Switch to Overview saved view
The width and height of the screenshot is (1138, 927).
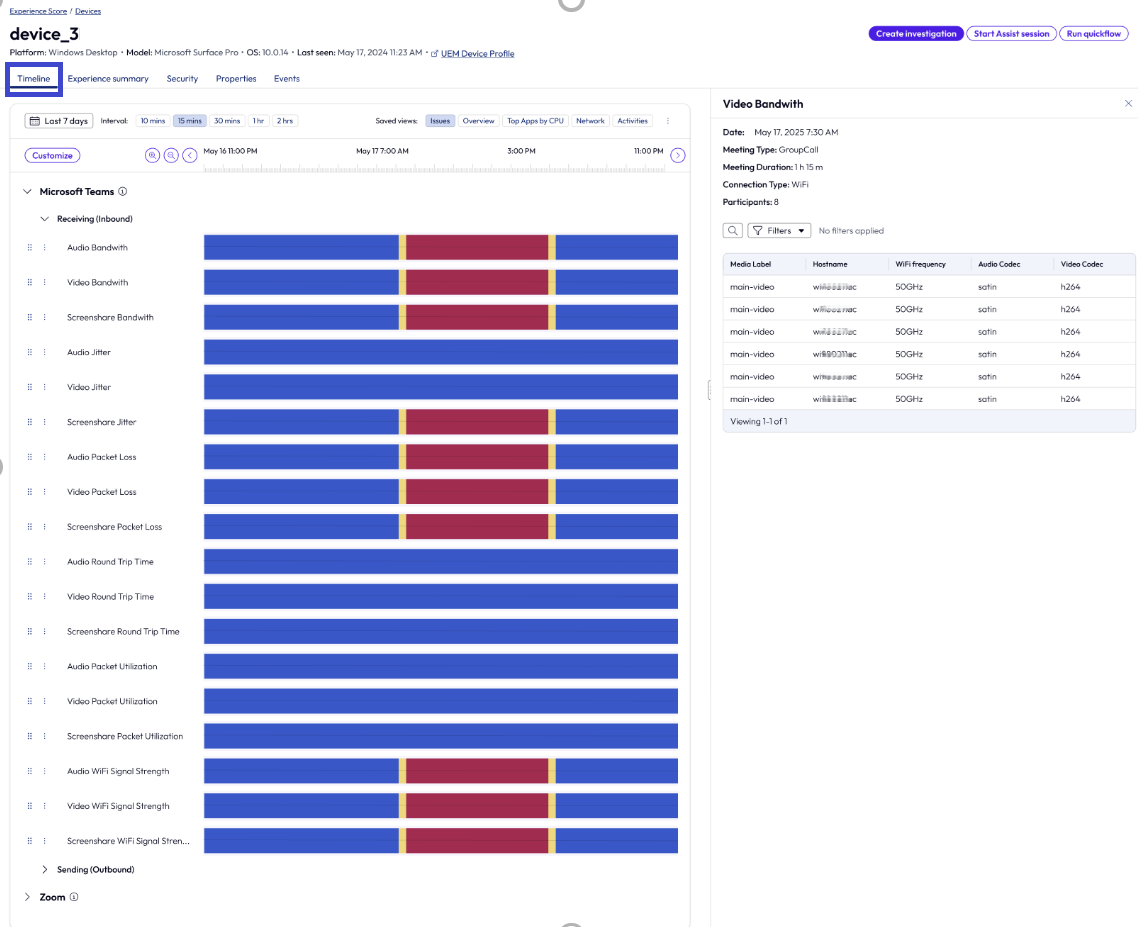[478, 121]
